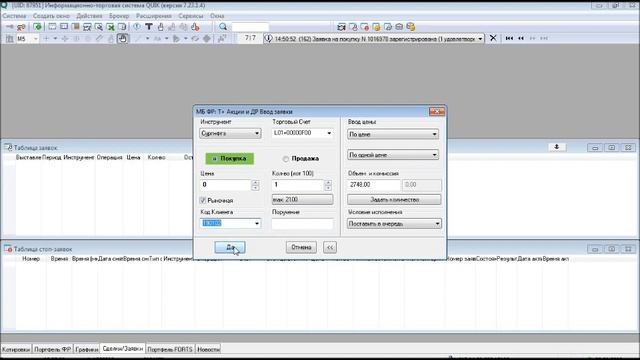The height and width of the screenshot is (360, 640).
Task: Click the red hand icon in toolbar
Action: [195, 27]
